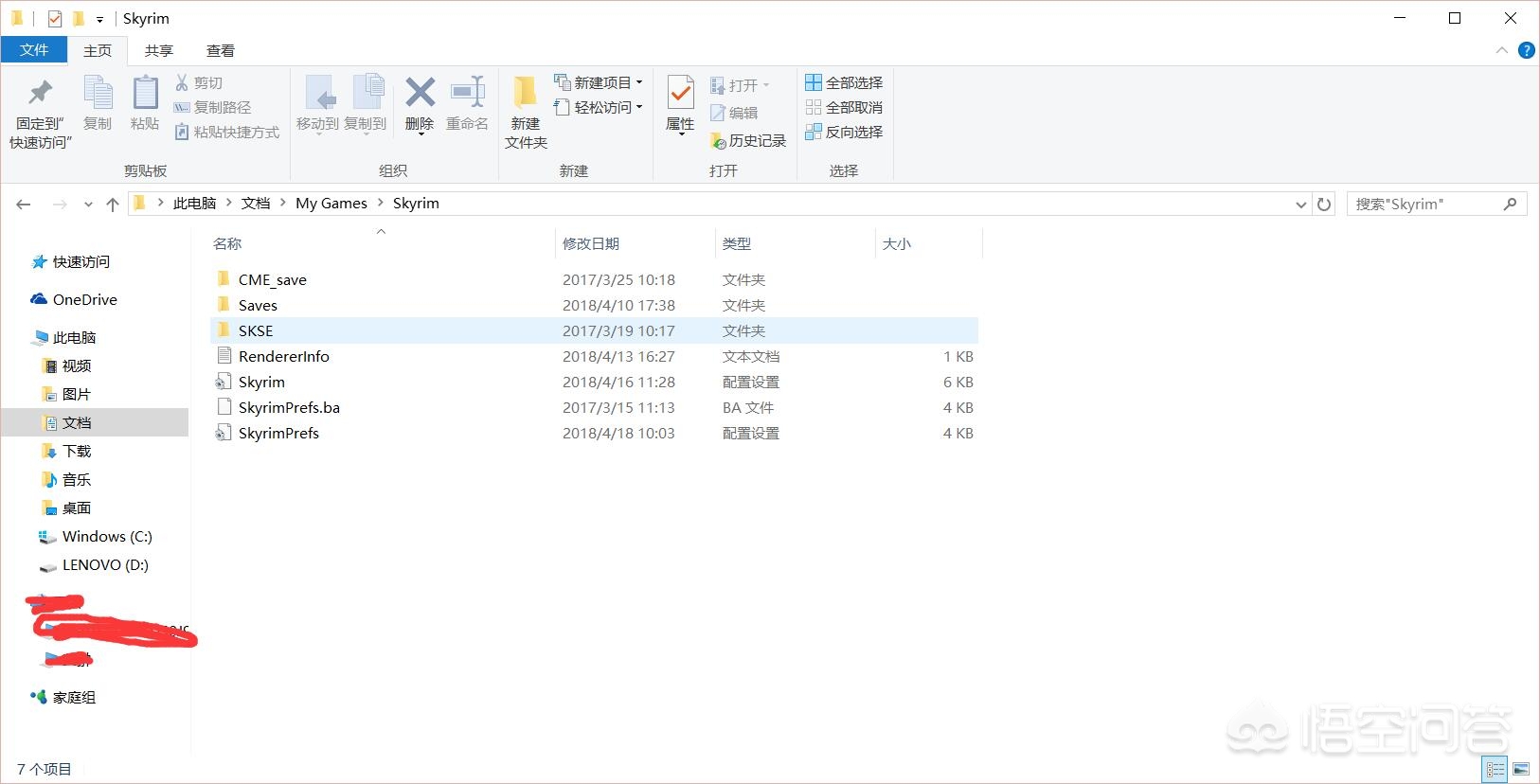
Task: Click Select all (全部选择)
Action: 844,82
